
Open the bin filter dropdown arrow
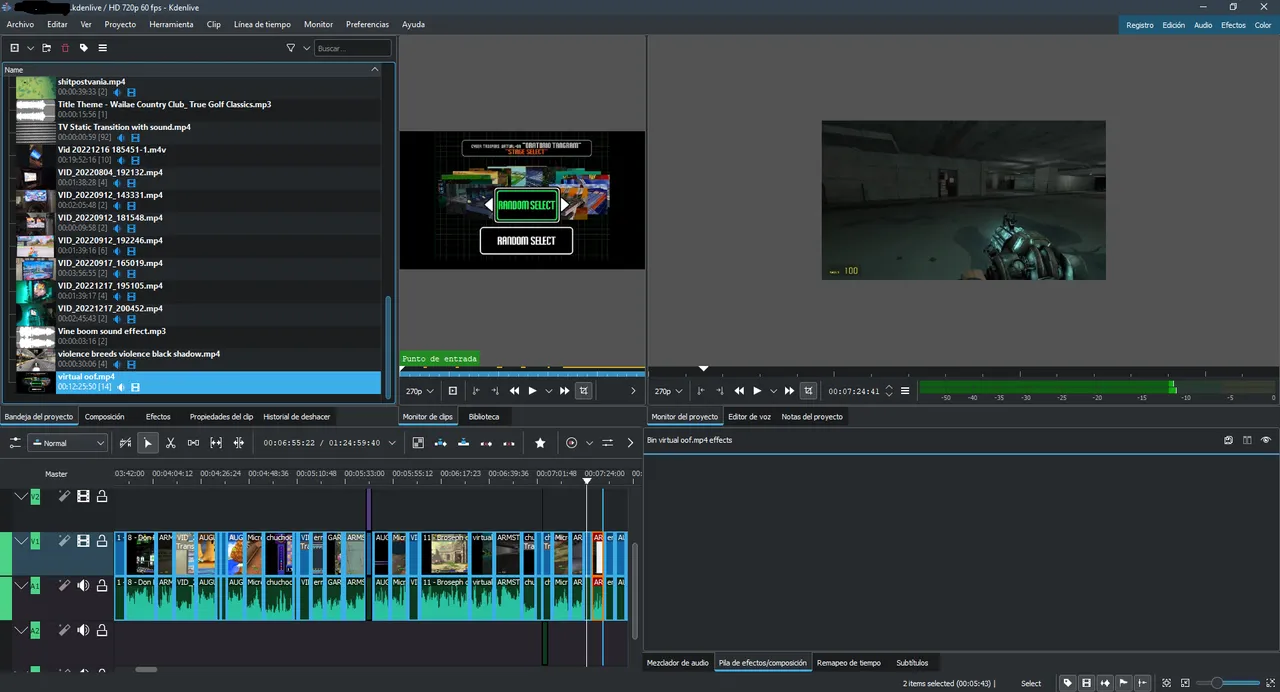point(306,48)
